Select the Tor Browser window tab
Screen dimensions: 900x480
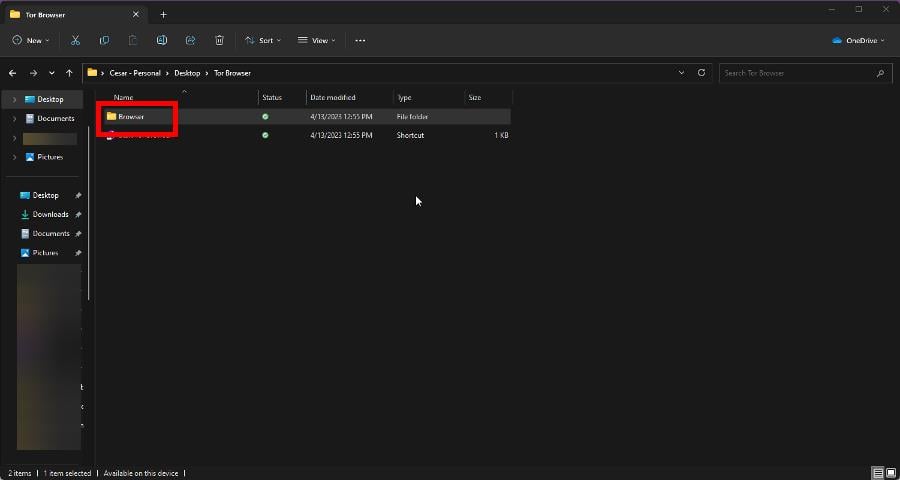75,14
